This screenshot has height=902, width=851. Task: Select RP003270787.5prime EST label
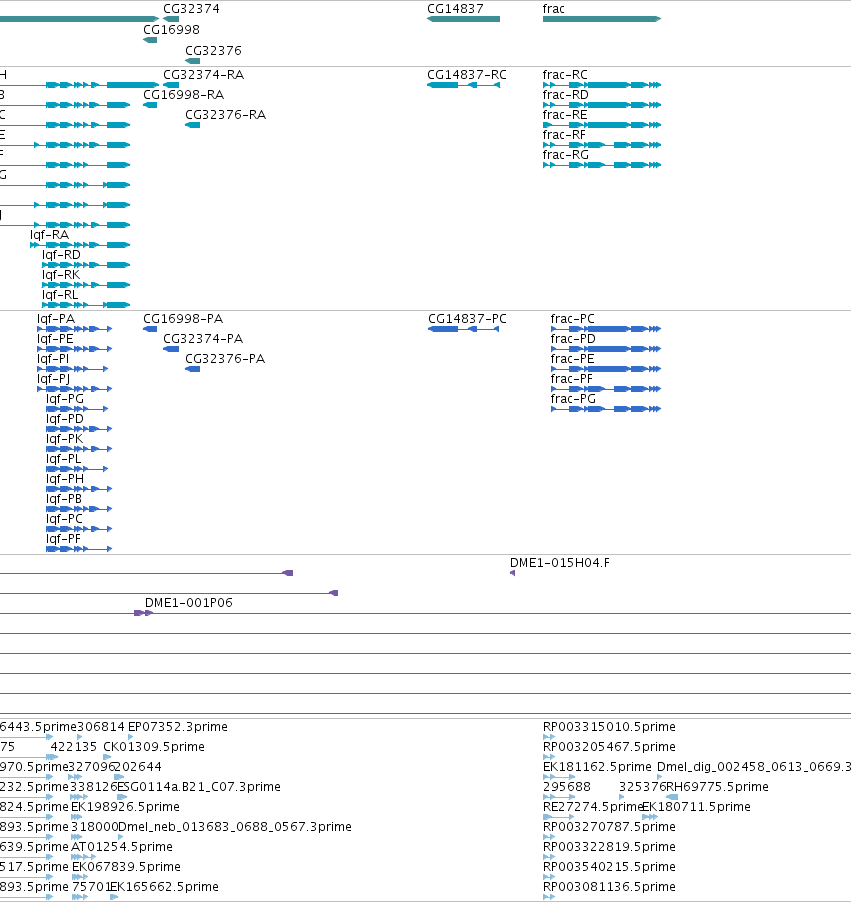(609, 827)
